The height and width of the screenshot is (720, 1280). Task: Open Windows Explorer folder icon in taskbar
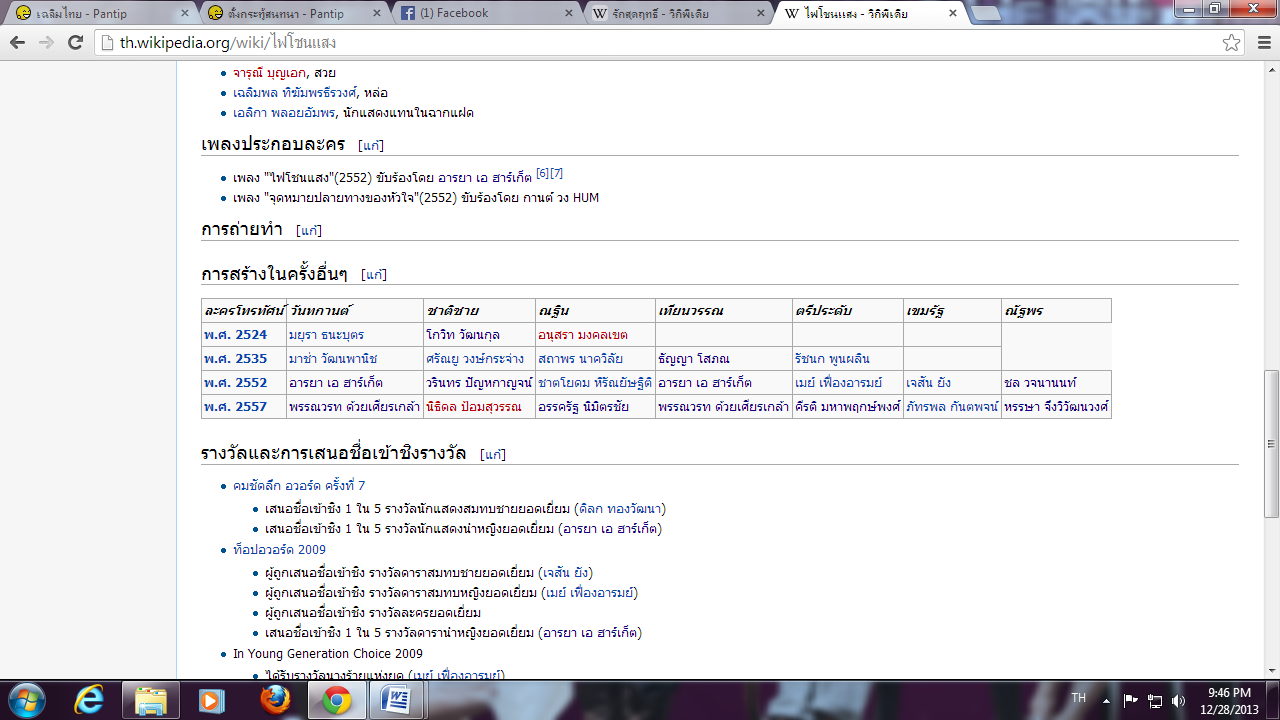click(151, 700)
